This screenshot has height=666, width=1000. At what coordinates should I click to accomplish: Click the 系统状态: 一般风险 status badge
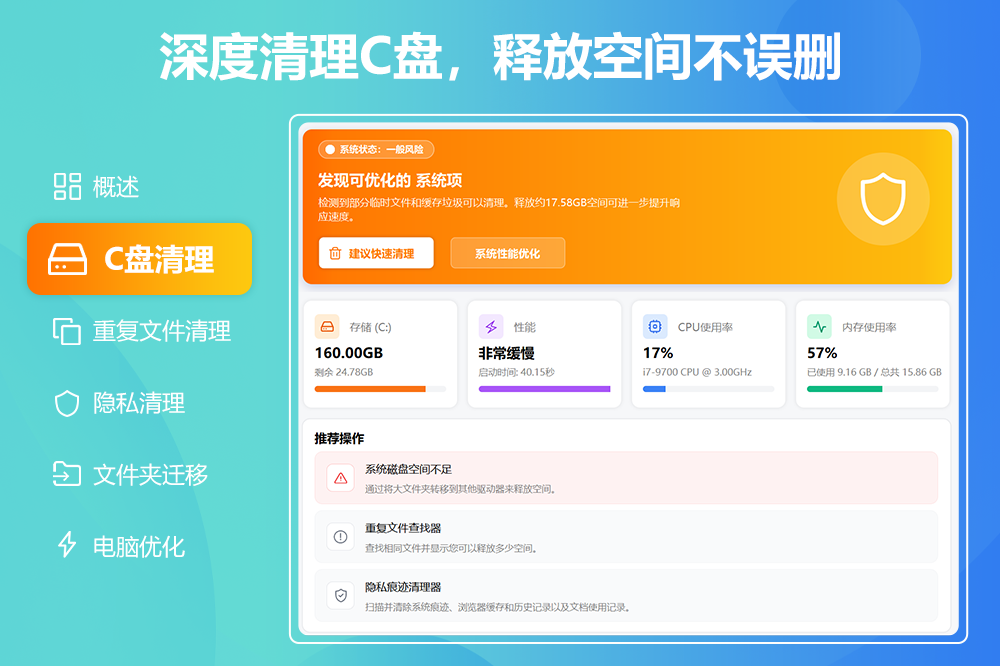click(376, 149)
